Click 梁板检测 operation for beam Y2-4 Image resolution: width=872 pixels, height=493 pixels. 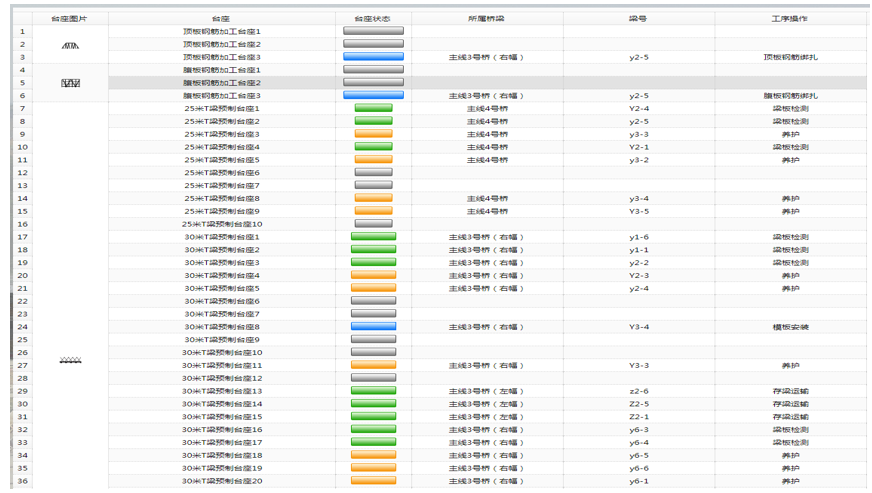(x=790, y=108)
